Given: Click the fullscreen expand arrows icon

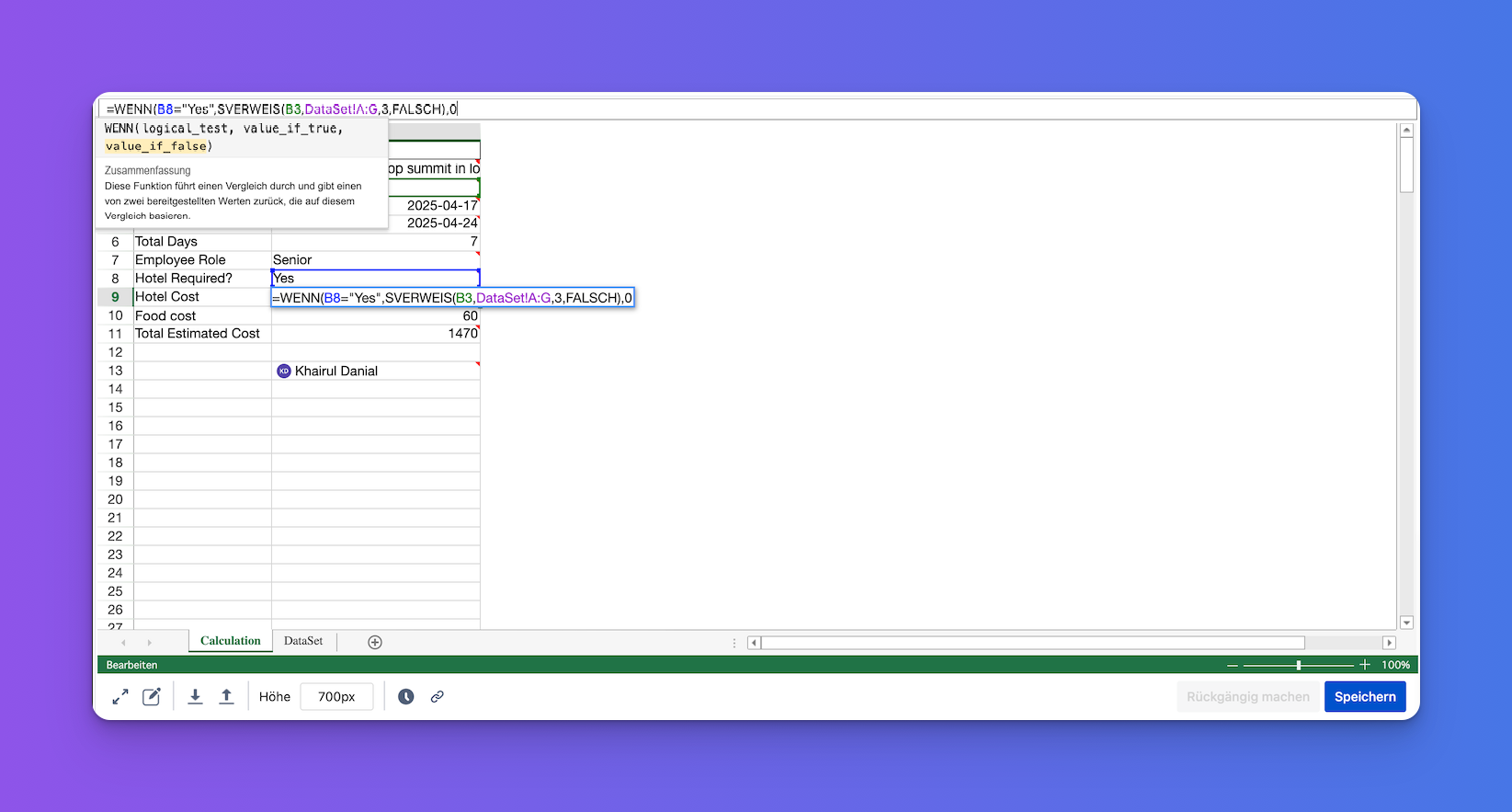Looking at the screenshot, I should coord(120,697).
